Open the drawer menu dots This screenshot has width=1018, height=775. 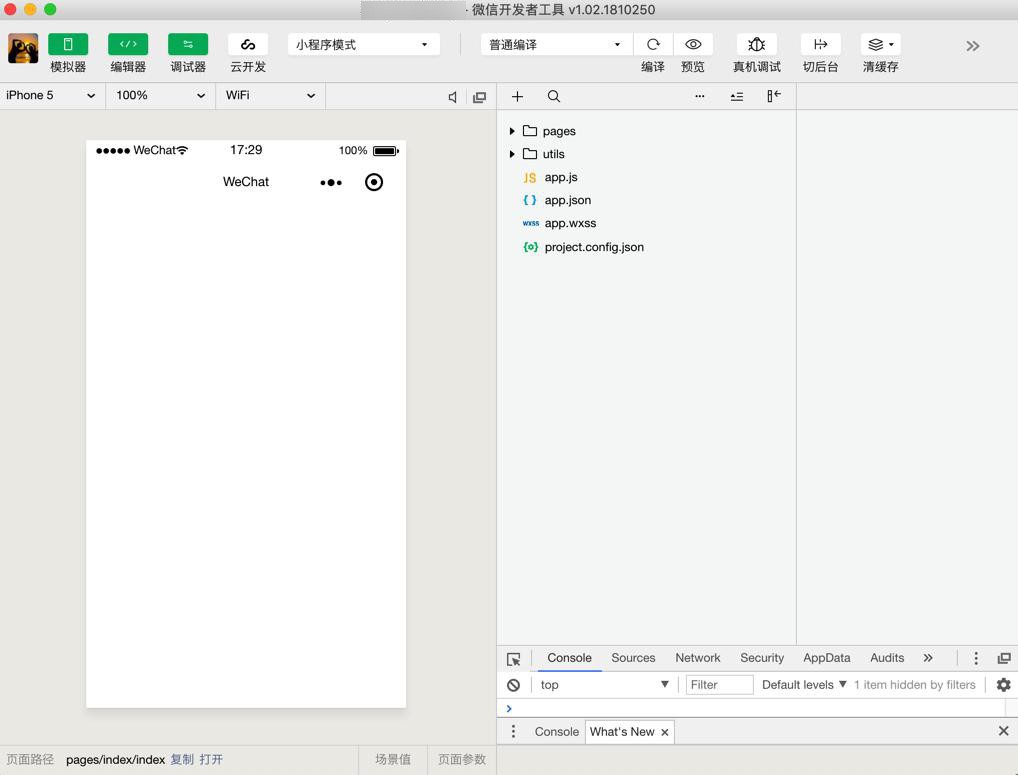coord(514,732)
